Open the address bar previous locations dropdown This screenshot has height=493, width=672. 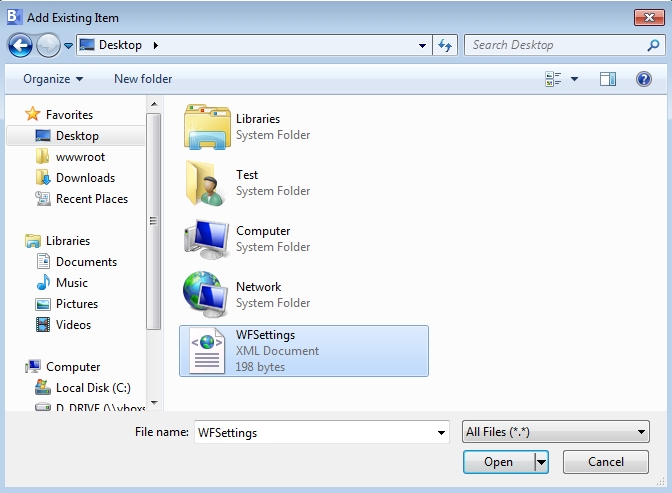point(423,45)
